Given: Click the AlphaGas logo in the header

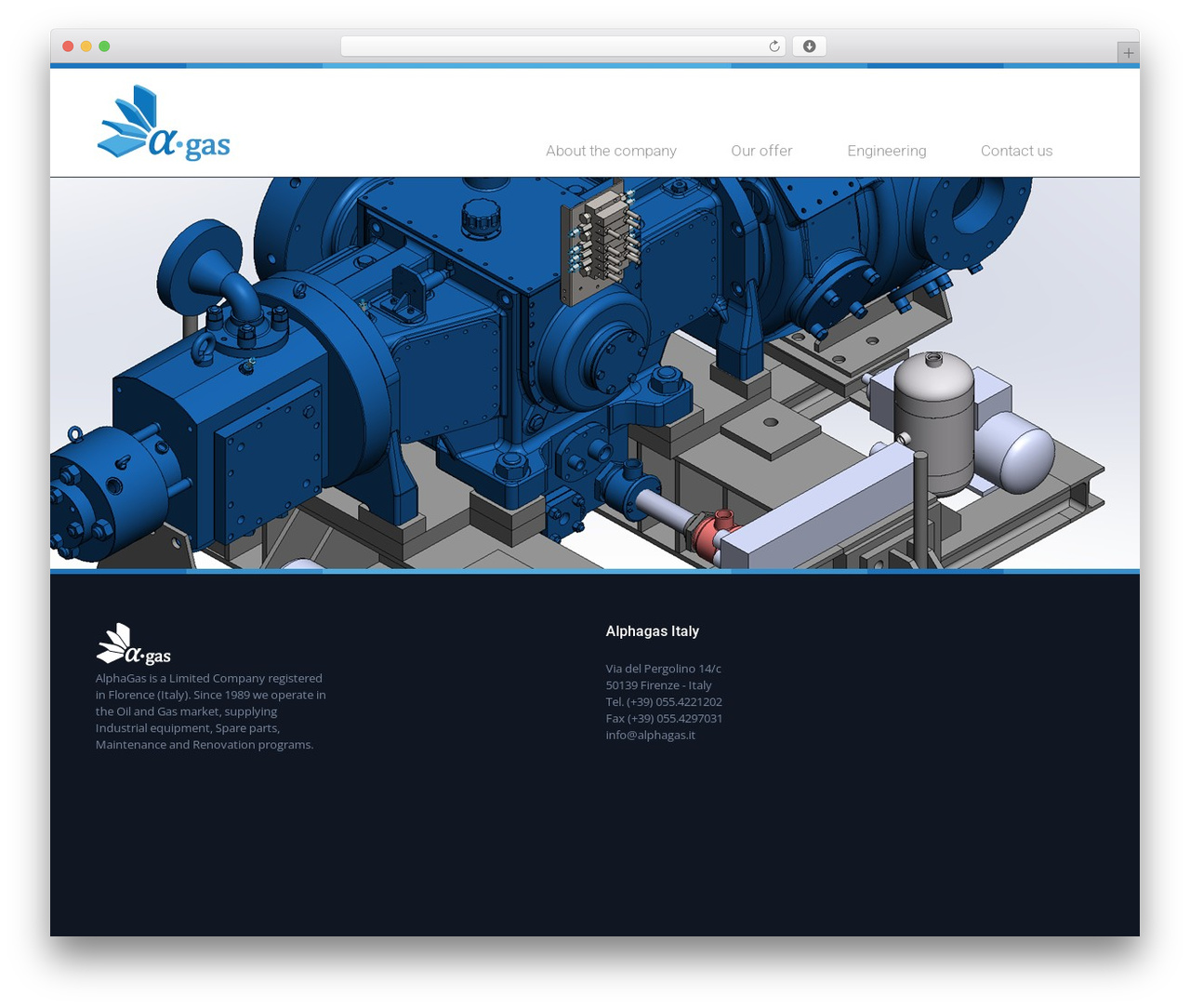Looking at the screenshot, I should coord(164,123).
